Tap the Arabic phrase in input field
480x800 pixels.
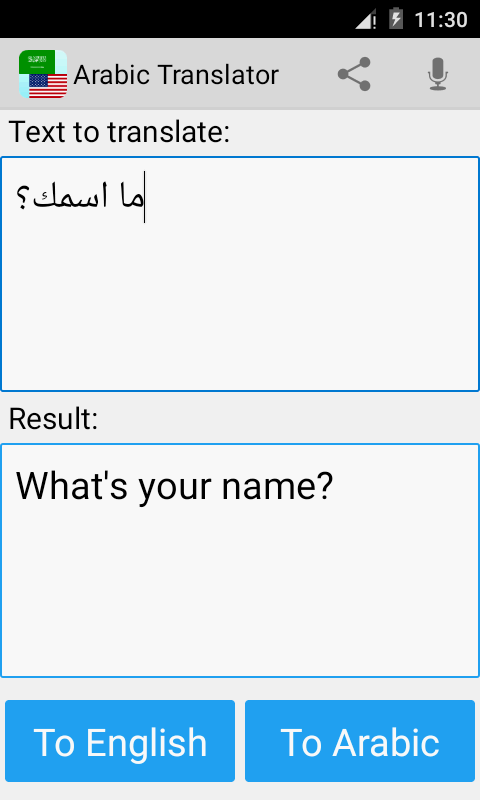point(80,196)
